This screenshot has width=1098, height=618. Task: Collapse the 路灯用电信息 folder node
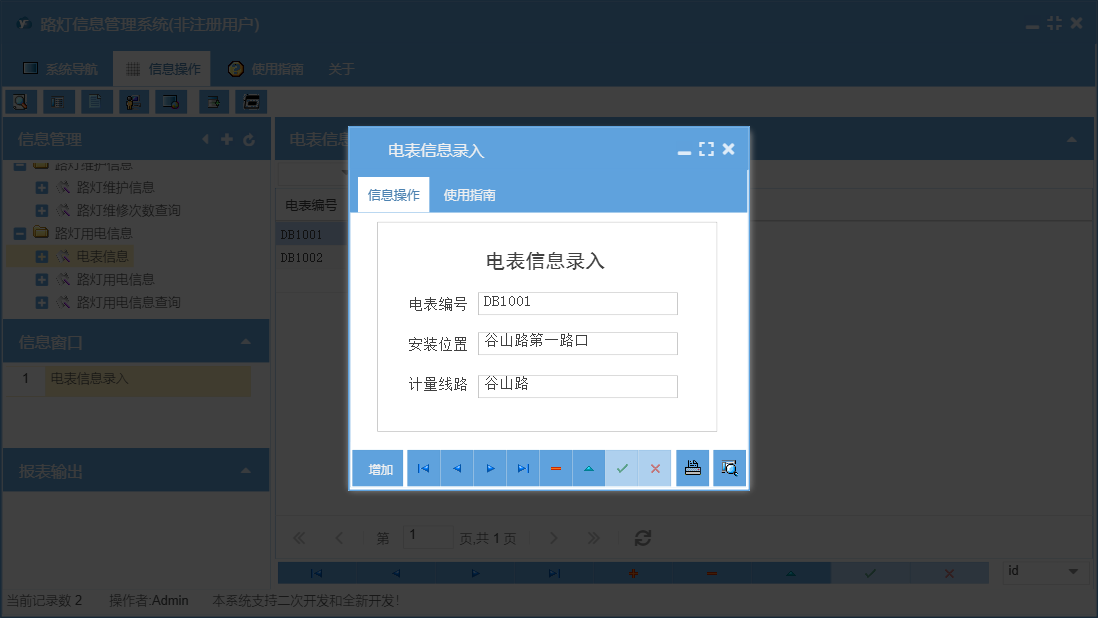(20, 233)
